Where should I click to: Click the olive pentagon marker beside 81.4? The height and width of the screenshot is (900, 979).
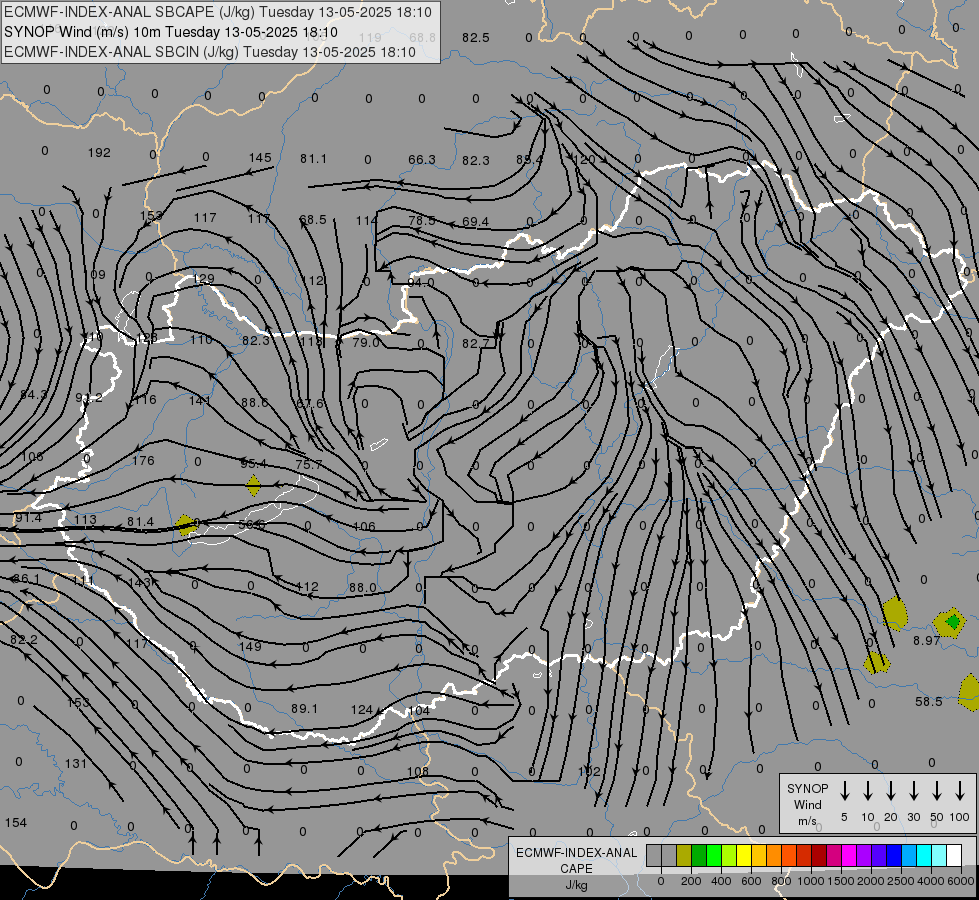click(x=185, y=525)
